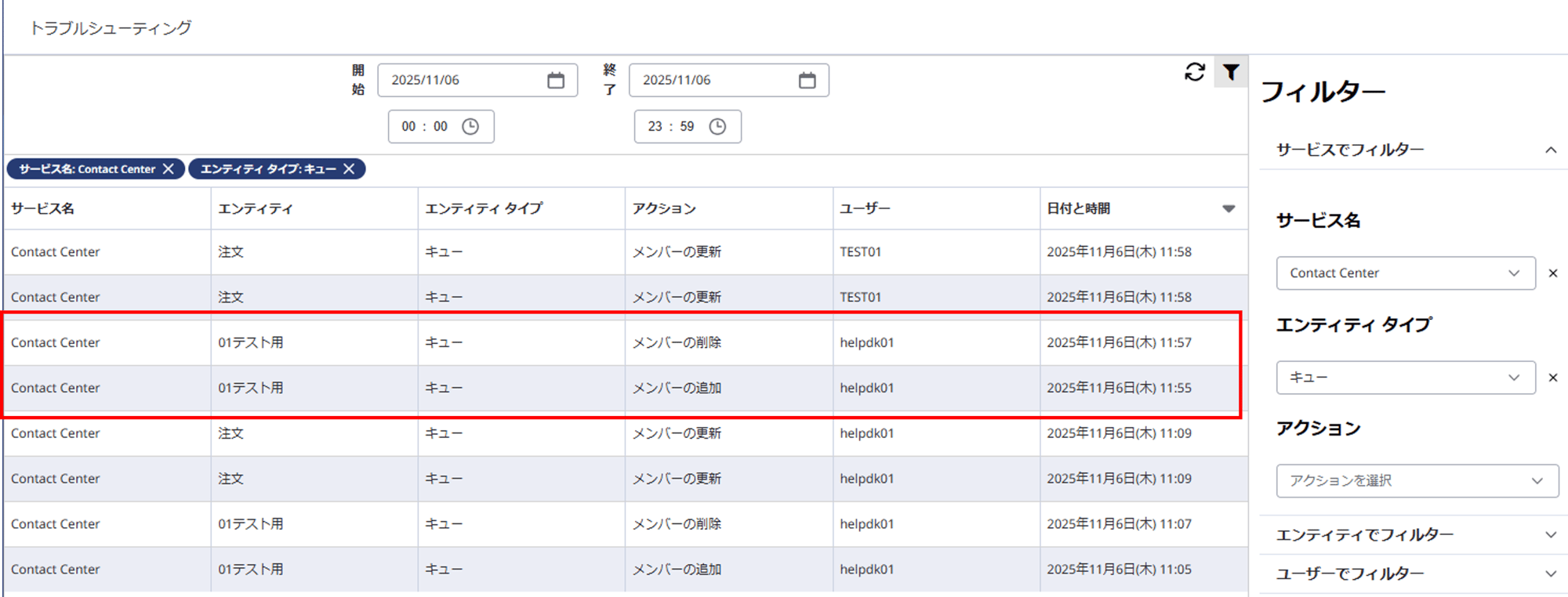Open the start date calendar icon

pyautogui.click(x=556, y=81)
